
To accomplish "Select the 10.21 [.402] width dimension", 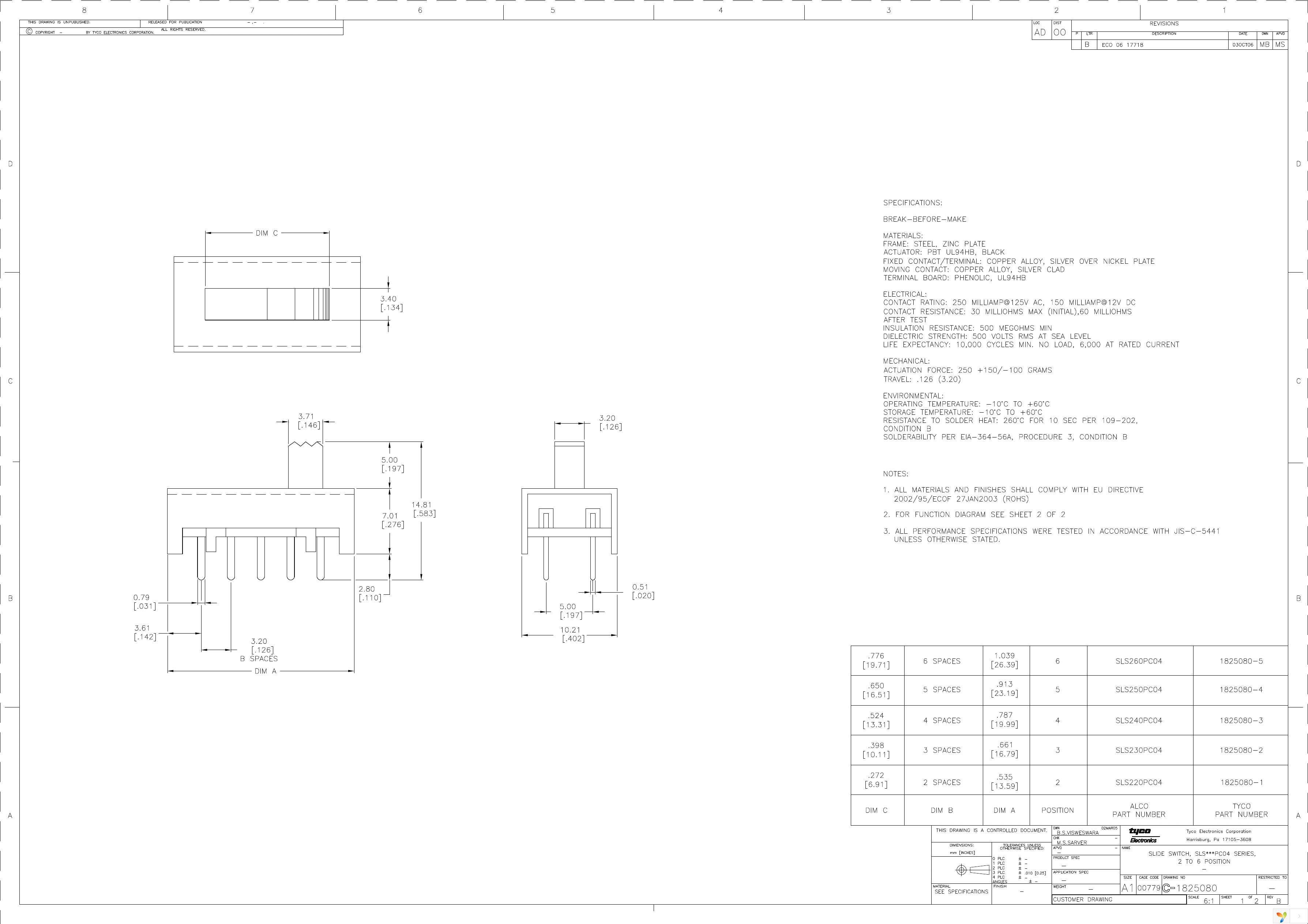I will pos(572,634).
